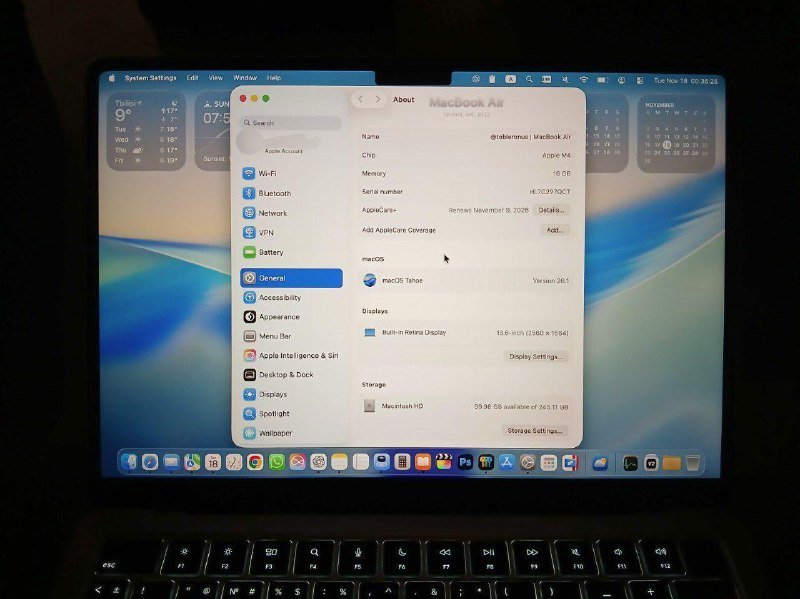
Task: Click the Display Settings button
Action: [x=534, y=356]
